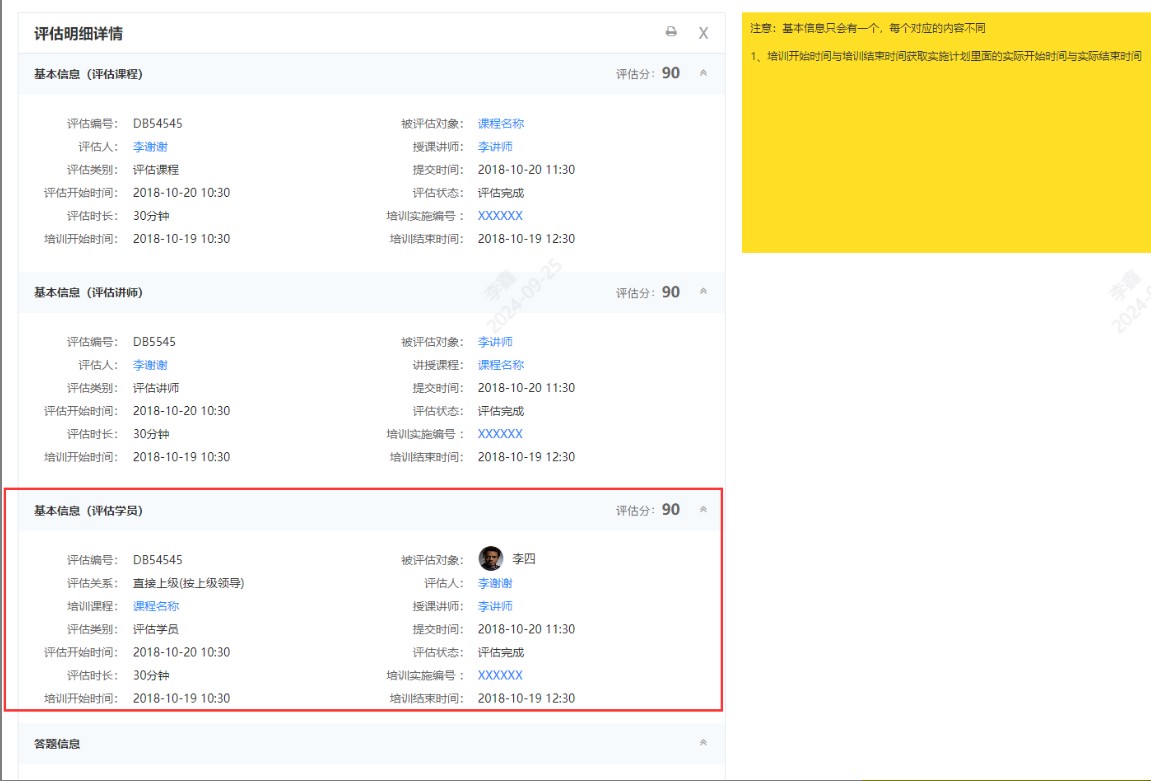Click 培训实施编号 XXXXXX in the instructor section
Image resolution: width=1151 pixels, height=781 pixels.
click(x=502, y=433)
